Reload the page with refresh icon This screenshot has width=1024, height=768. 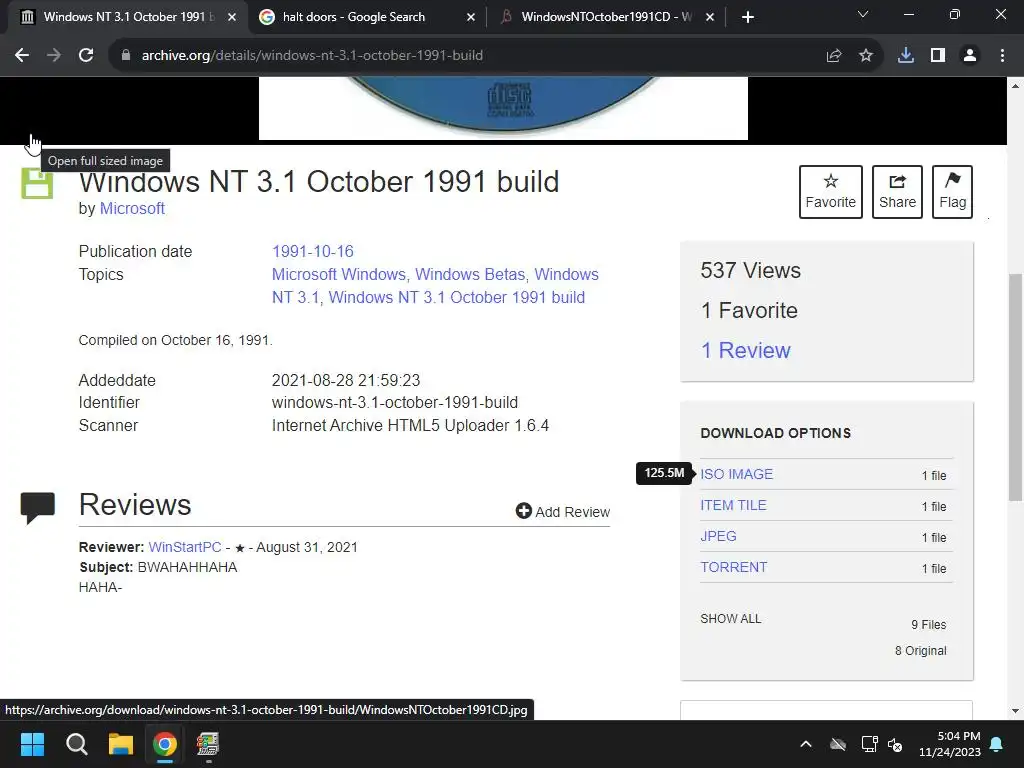[x=86, y=56]
